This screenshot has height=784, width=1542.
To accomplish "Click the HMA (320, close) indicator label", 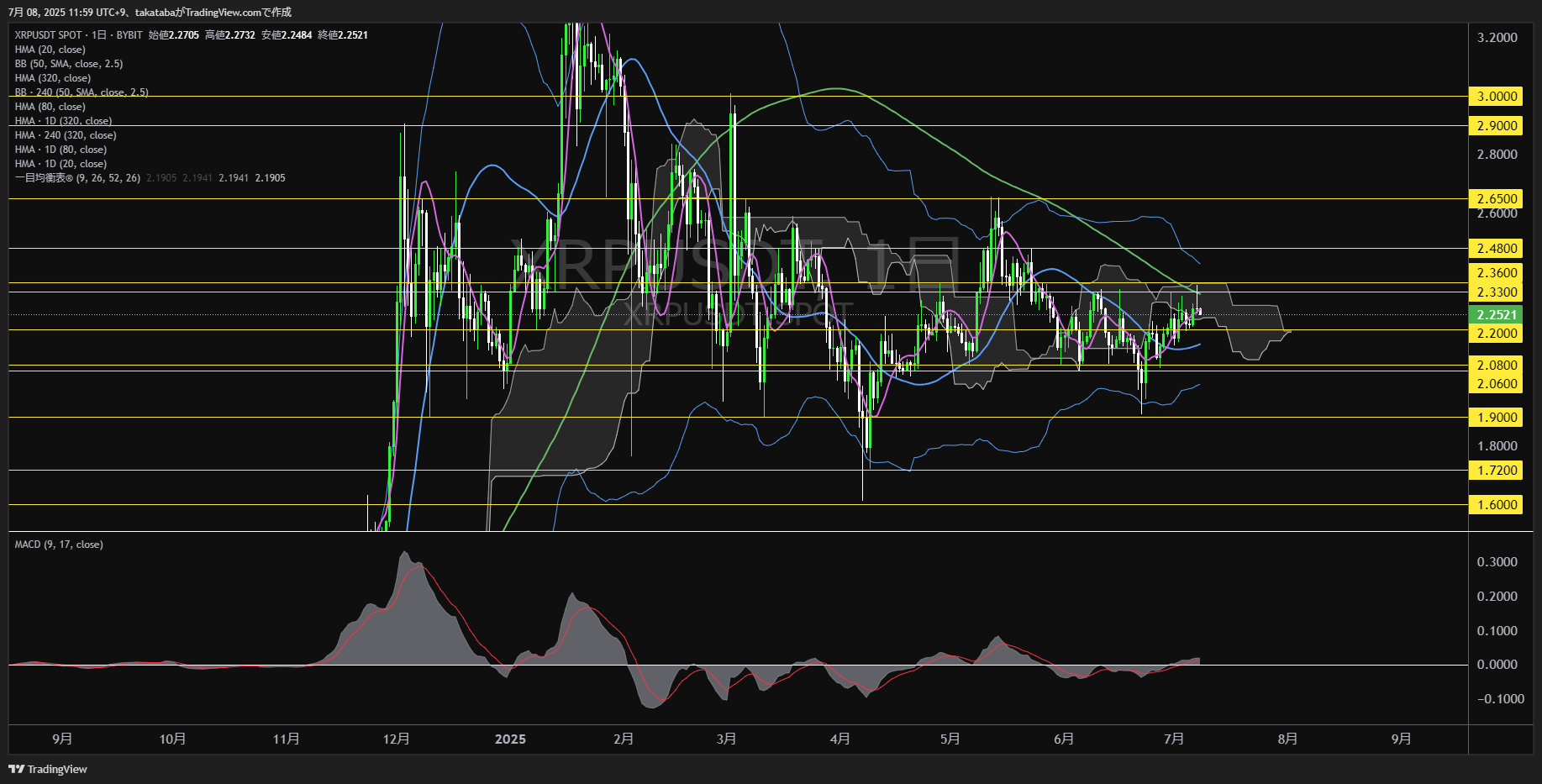I will pyautogui.click(x=52, y=78).
